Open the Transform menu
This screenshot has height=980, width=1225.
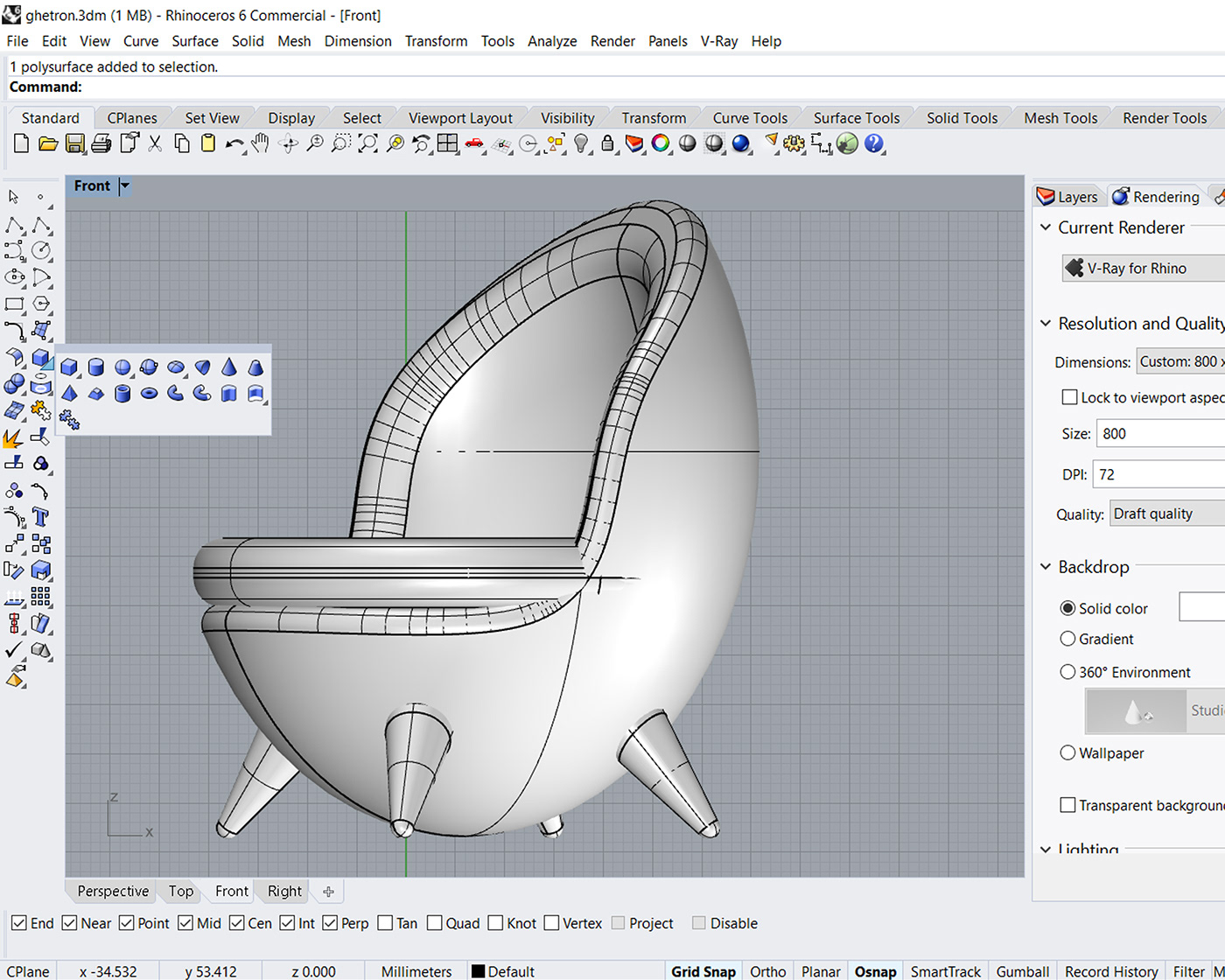[436, 40]
